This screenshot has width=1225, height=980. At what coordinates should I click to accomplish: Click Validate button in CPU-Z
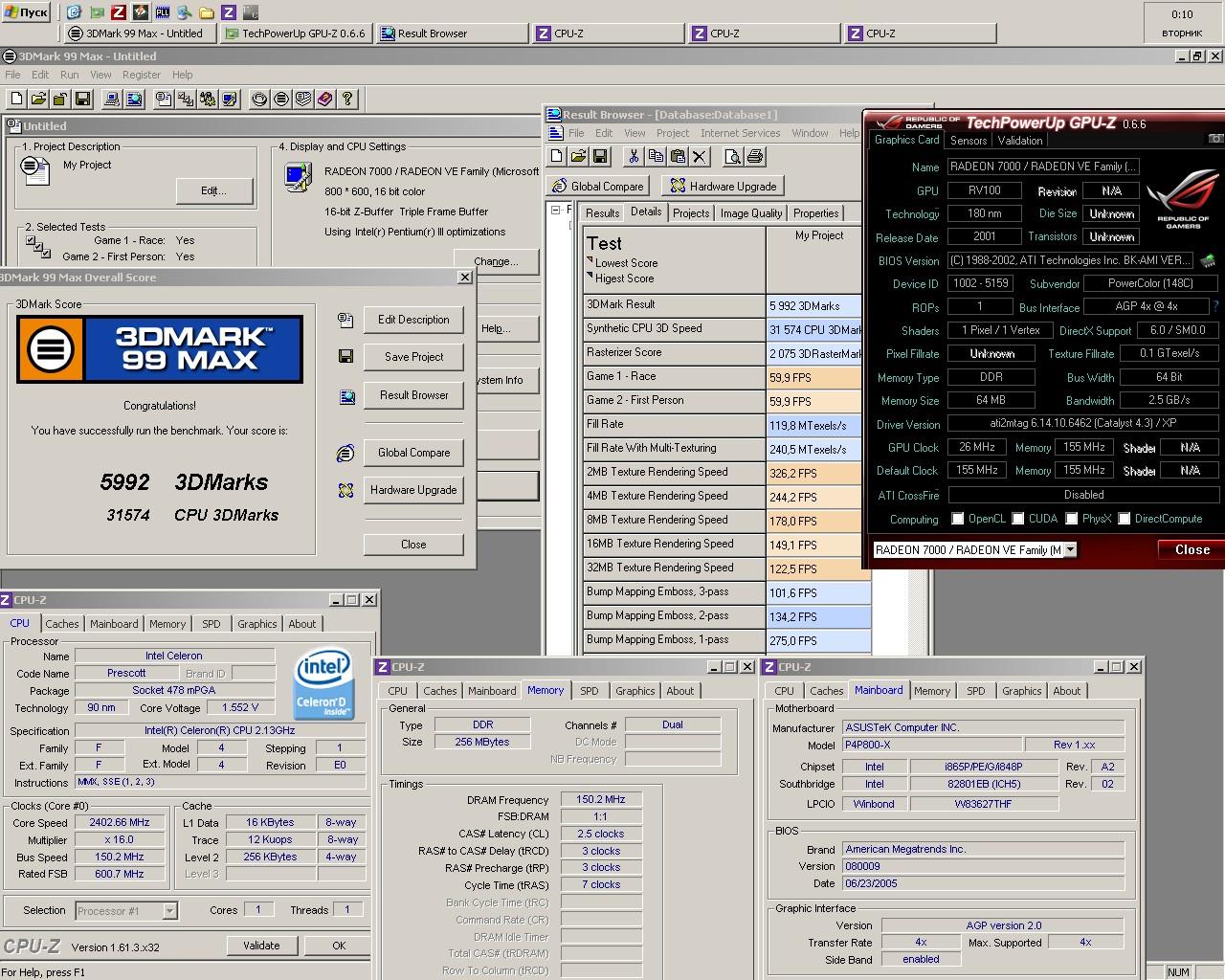pos(261,946)
